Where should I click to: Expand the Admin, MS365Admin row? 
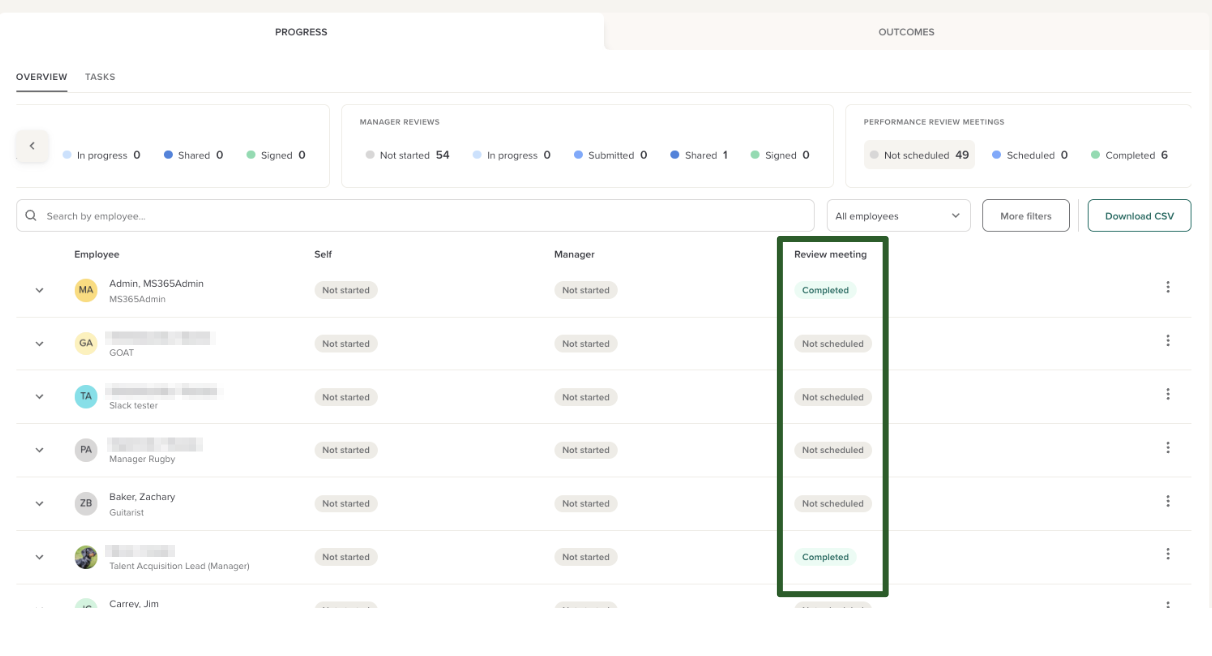40,290
